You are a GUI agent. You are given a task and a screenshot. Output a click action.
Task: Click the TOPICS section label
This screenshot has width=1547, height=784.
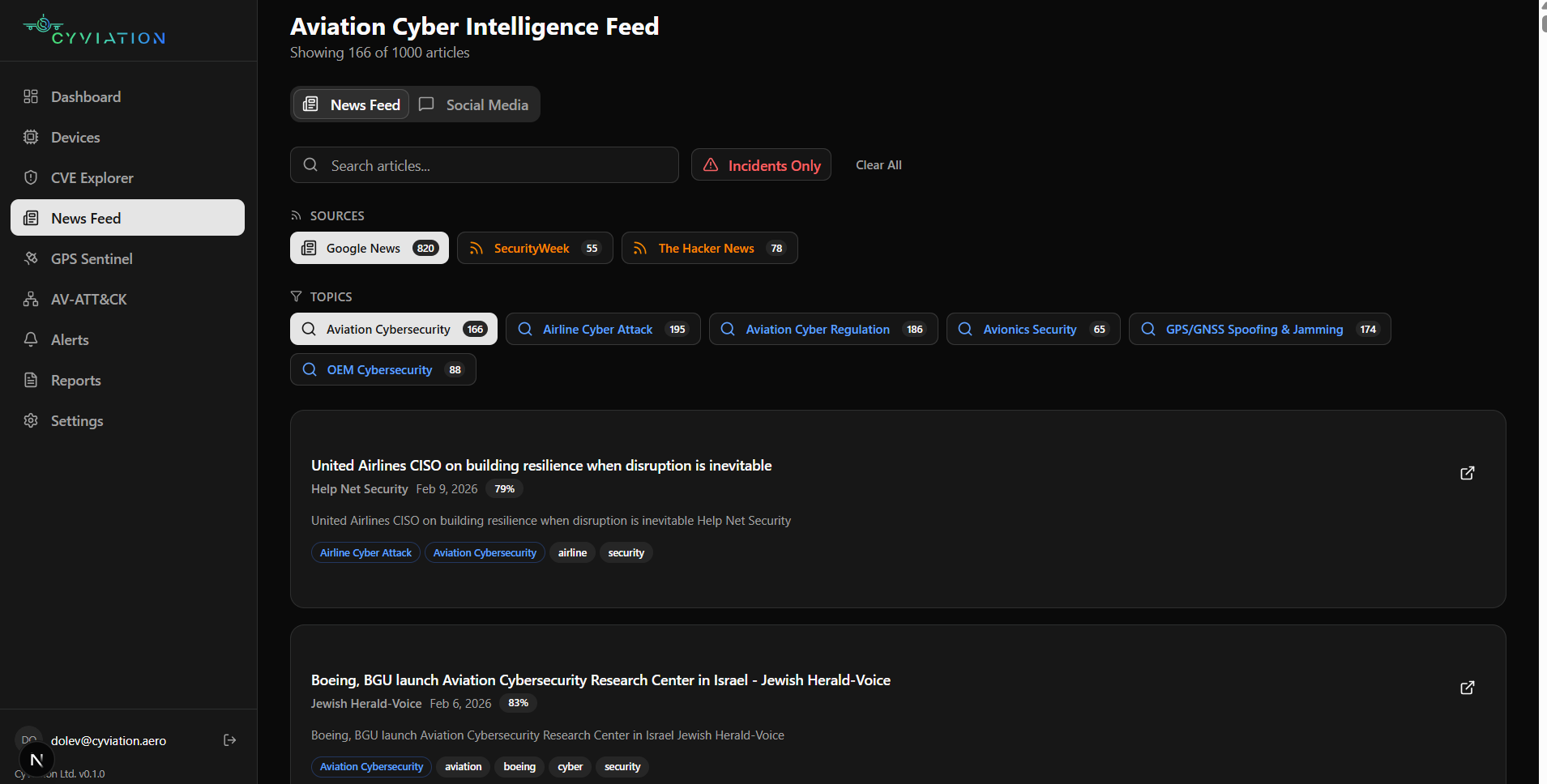click(331, 296)
